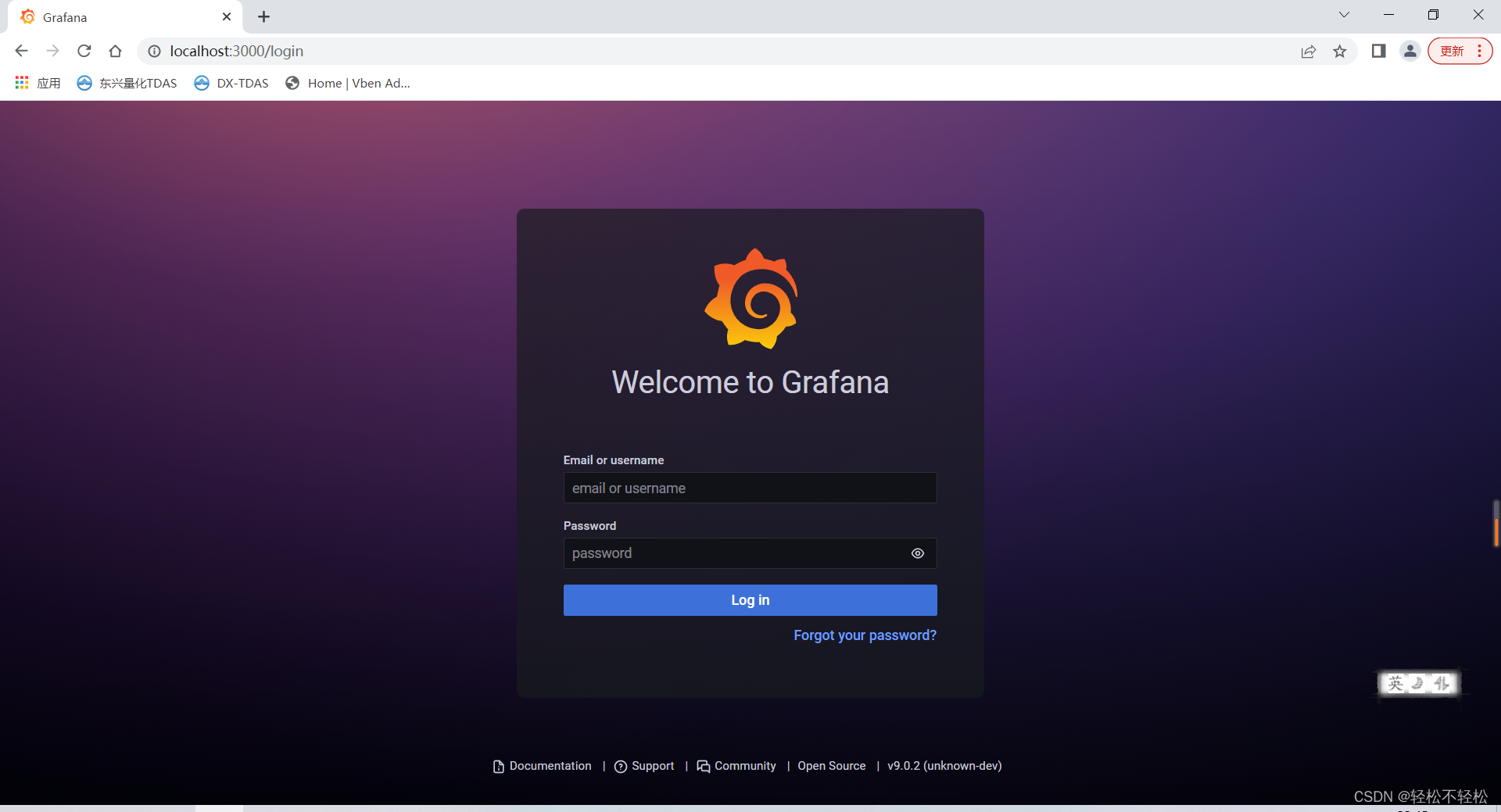
Task: Toggle password visibility eye icon
Action: click(x=918, y=553)
